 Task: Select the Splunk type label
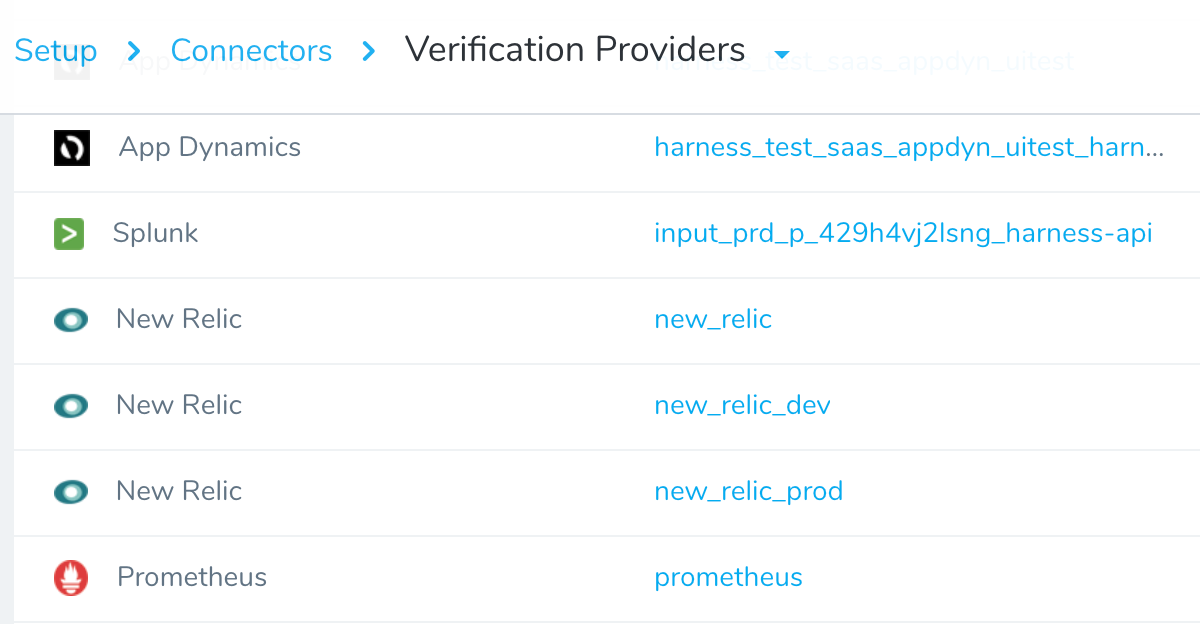[x=155, y=234]
